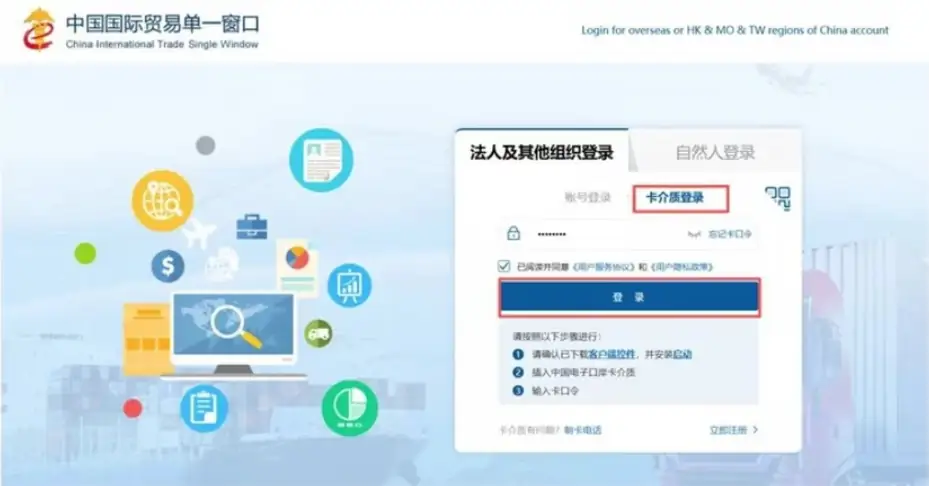Click the 启动 link in step one
929x486 pixels.
point(683,354)
